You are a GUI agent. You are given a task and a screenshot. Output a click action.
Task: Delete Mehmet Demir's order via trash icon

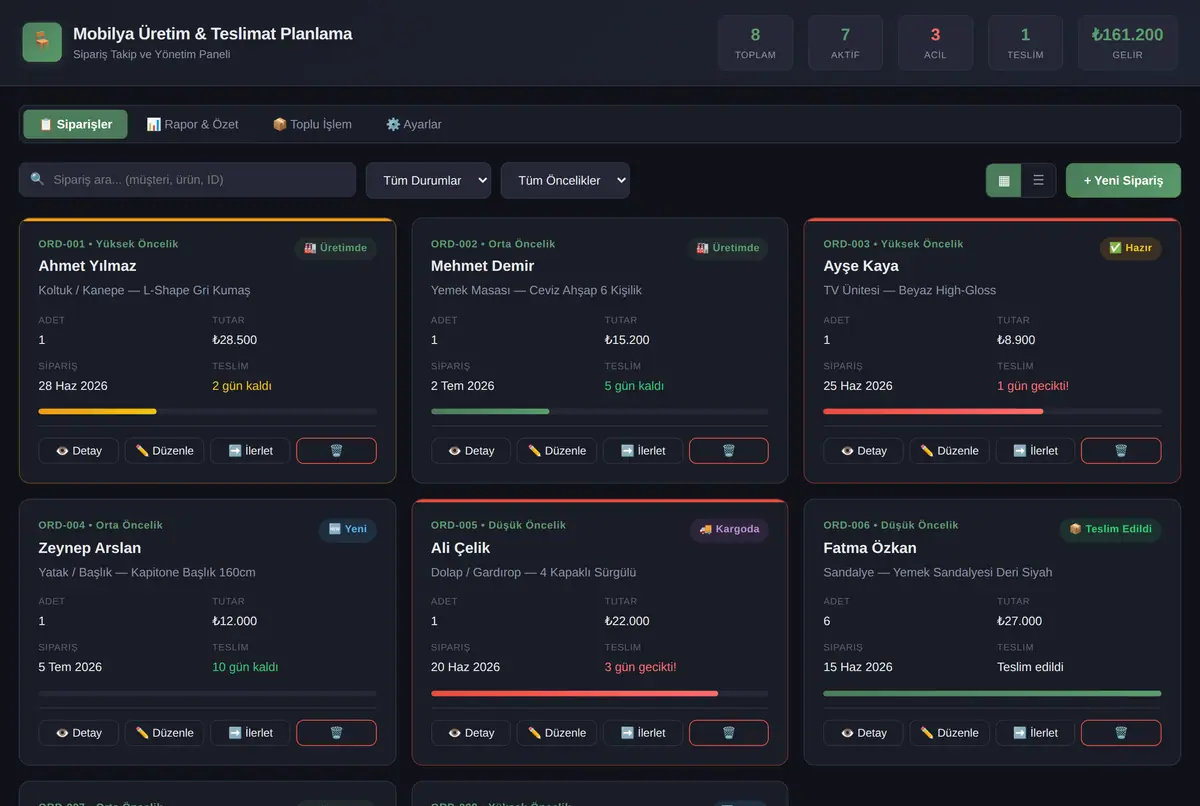[729, 451]
